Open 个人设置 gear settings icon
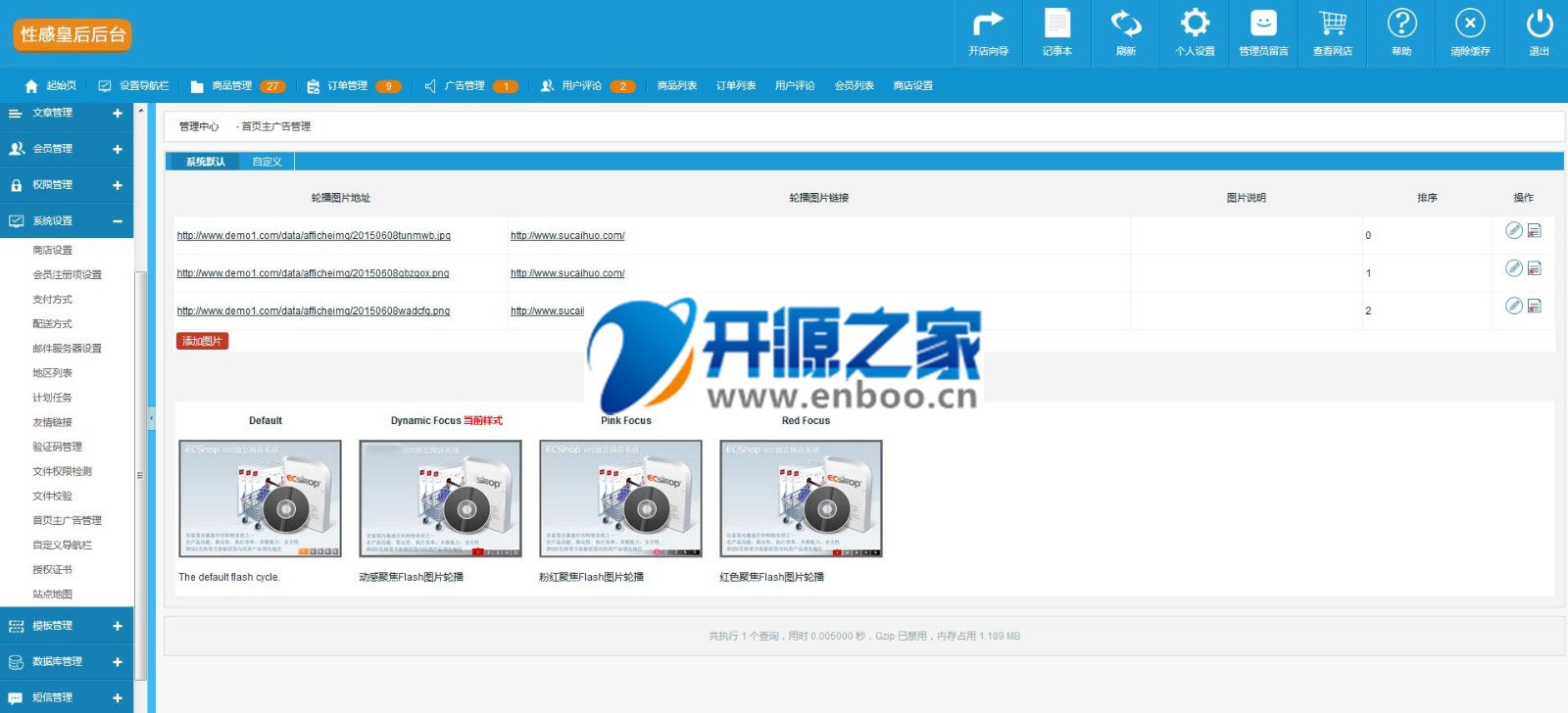This screenshot has height=713, width=1568. (1195, 24)
